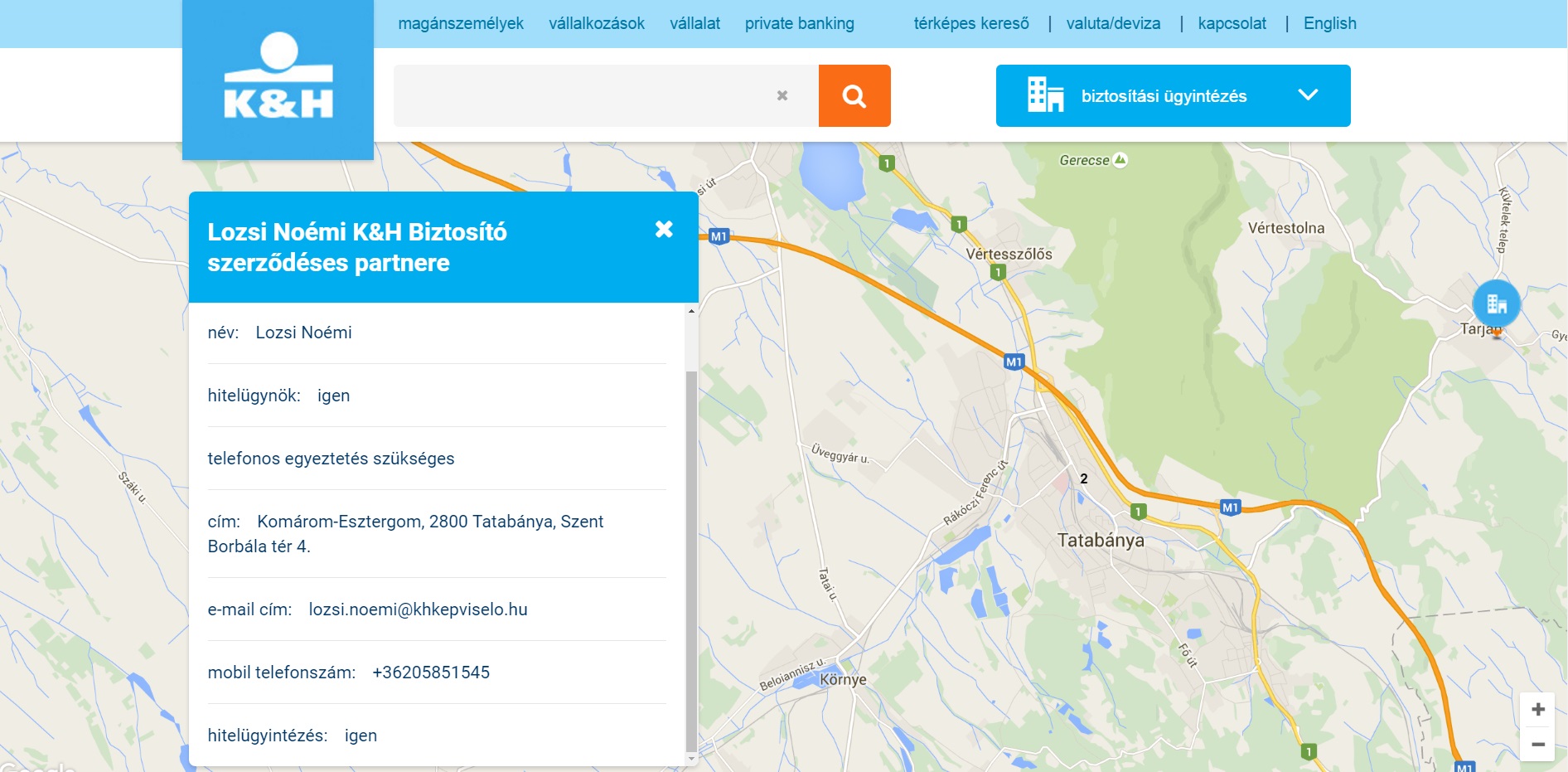This screenshot has height=772, width=1568.
Task: Open the valuta/deviza link
Action: 1113,23
